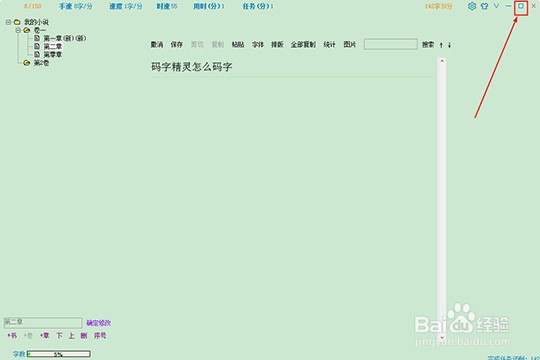Screen dimensions: 540x360
Task: Click the 时速 hourly speed stat
Action: 167,6
